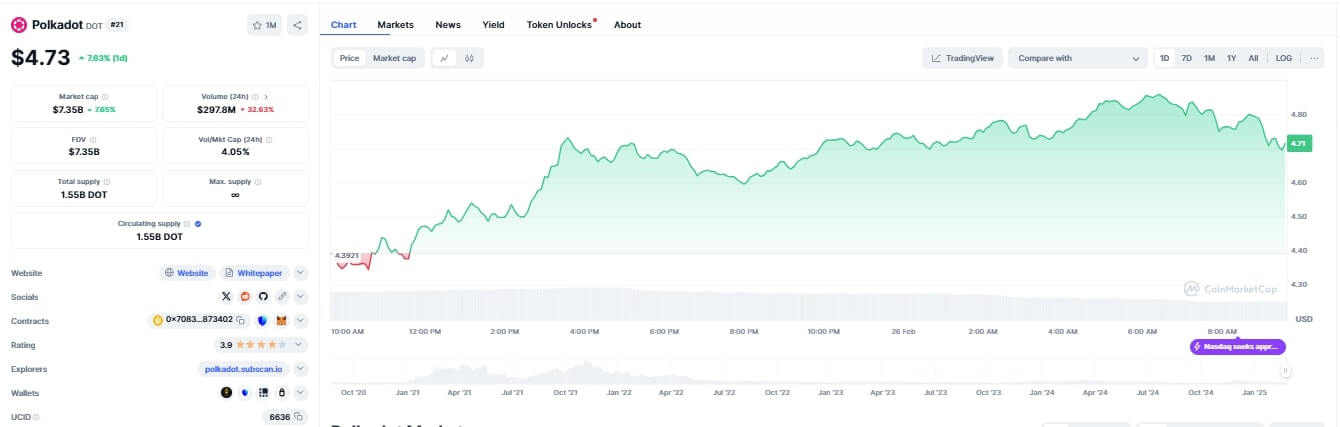Click the share icon beside the watchlist star
Viewport: 1340px width, 427px height.
[297, 25]
